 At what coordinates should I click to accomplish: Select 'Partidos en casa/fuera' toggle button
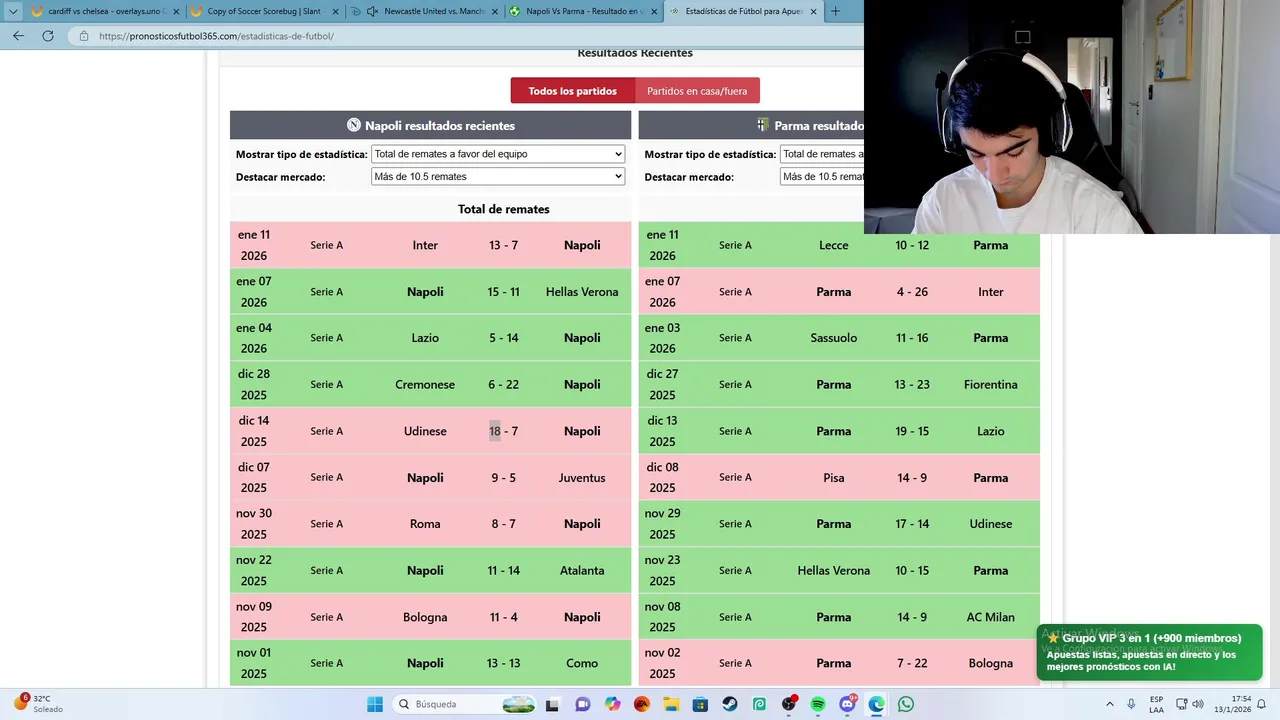(697, 91)
